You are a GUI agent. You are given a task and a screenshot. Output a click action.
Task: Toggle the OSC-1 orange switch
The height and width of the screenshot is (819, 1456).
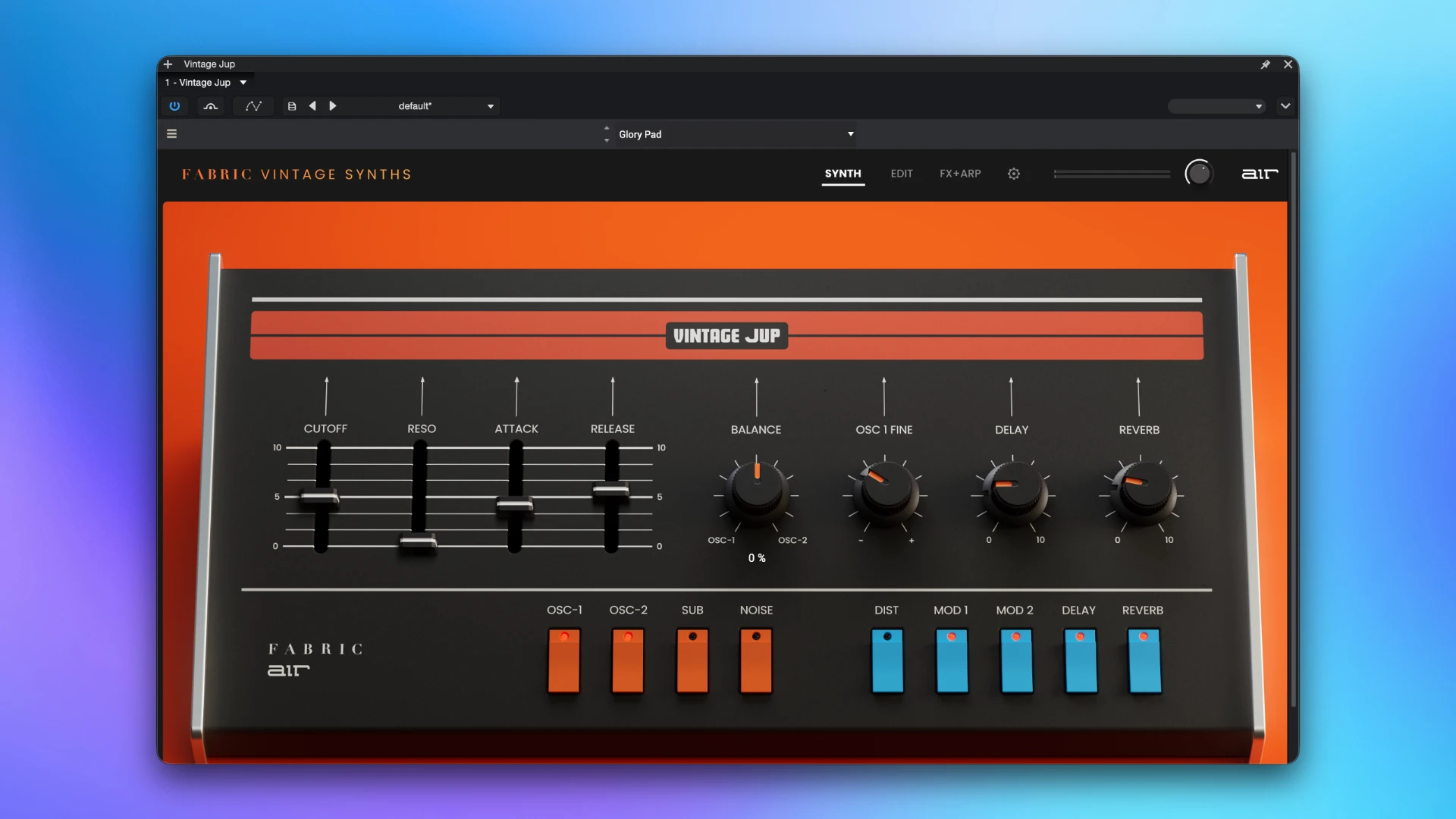pyautogui.click(x=563, y=661)
